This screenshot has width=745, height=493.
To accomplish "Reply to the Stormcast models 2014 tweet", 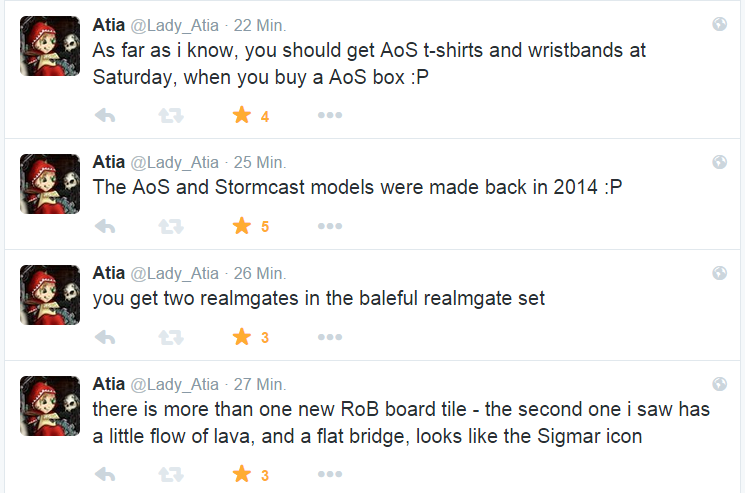I will click(104, 227).
